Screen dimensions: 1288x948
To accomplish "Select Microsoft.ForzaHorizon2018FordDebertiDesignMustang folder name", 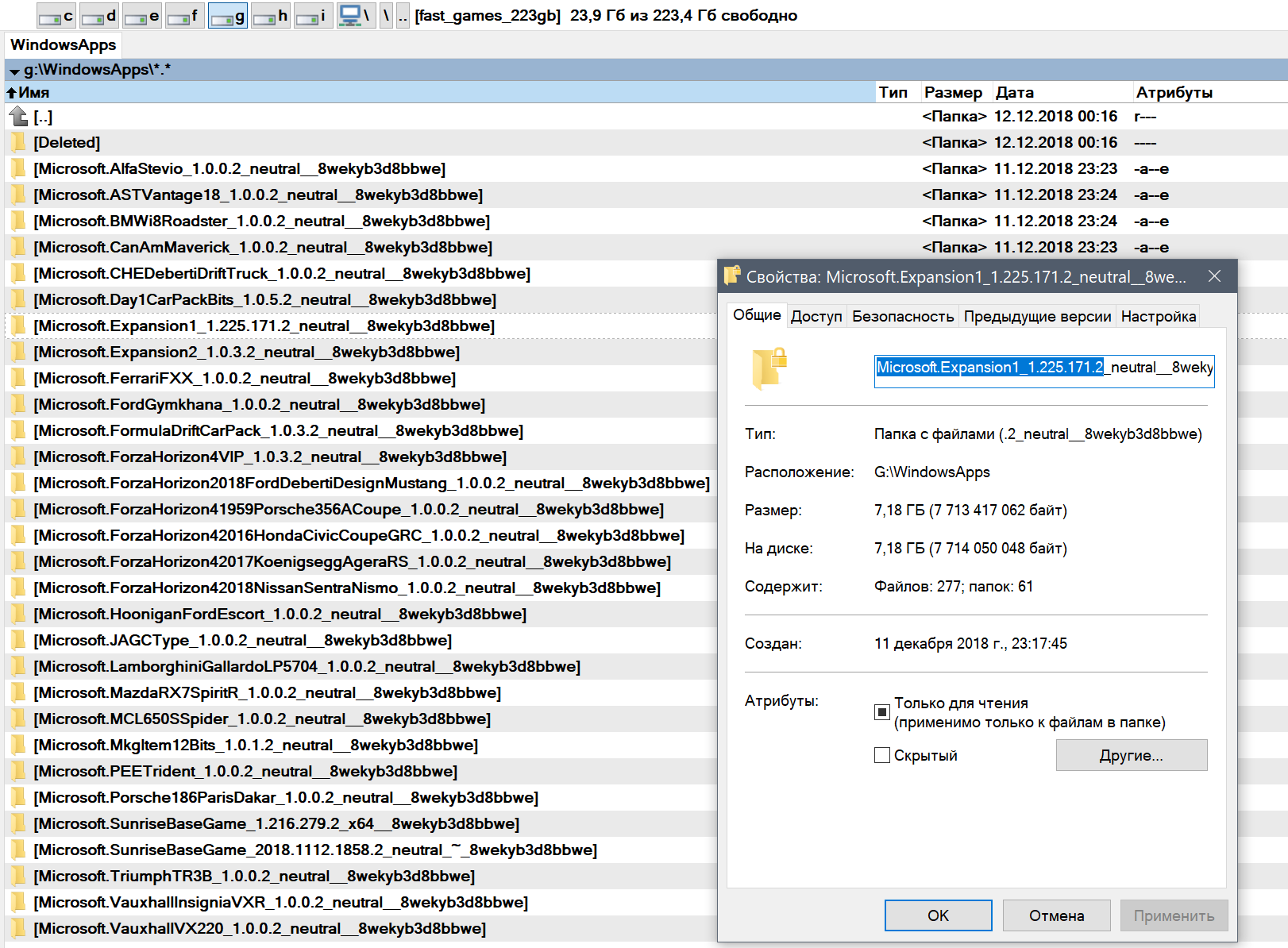I will click(372, 484).
